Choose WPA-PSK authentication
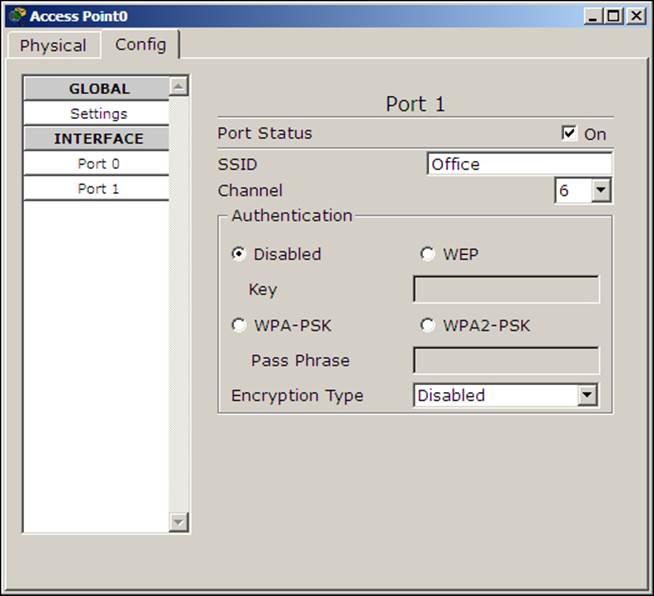 tap(239, 325)
